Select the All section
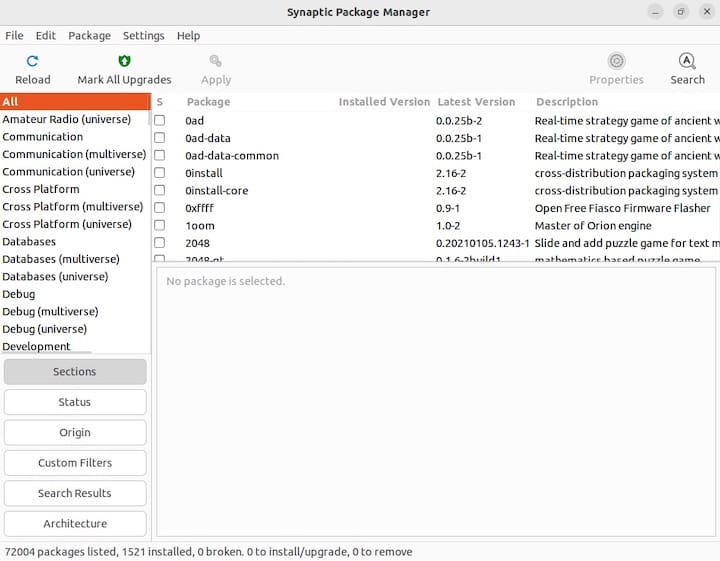720x561 pixels. pyautogui.click(x=75, y=101)
